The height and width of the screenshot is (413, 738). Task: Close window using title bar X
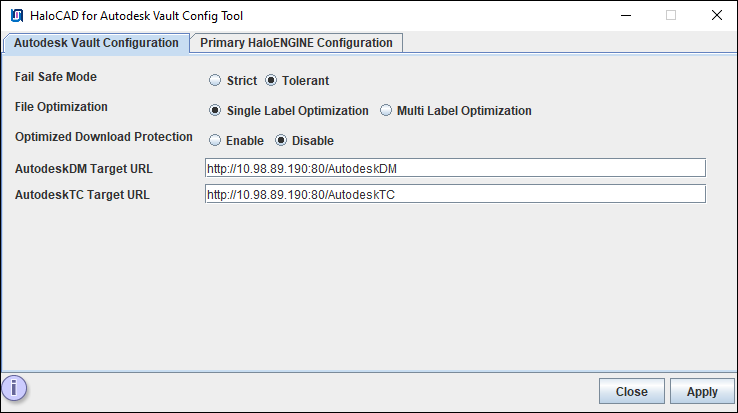click(x=716, y=16)
